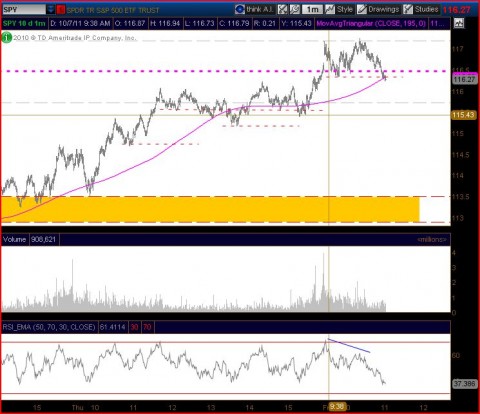
Task: Click the Drawings pencil icon
Action: point(362,9)
